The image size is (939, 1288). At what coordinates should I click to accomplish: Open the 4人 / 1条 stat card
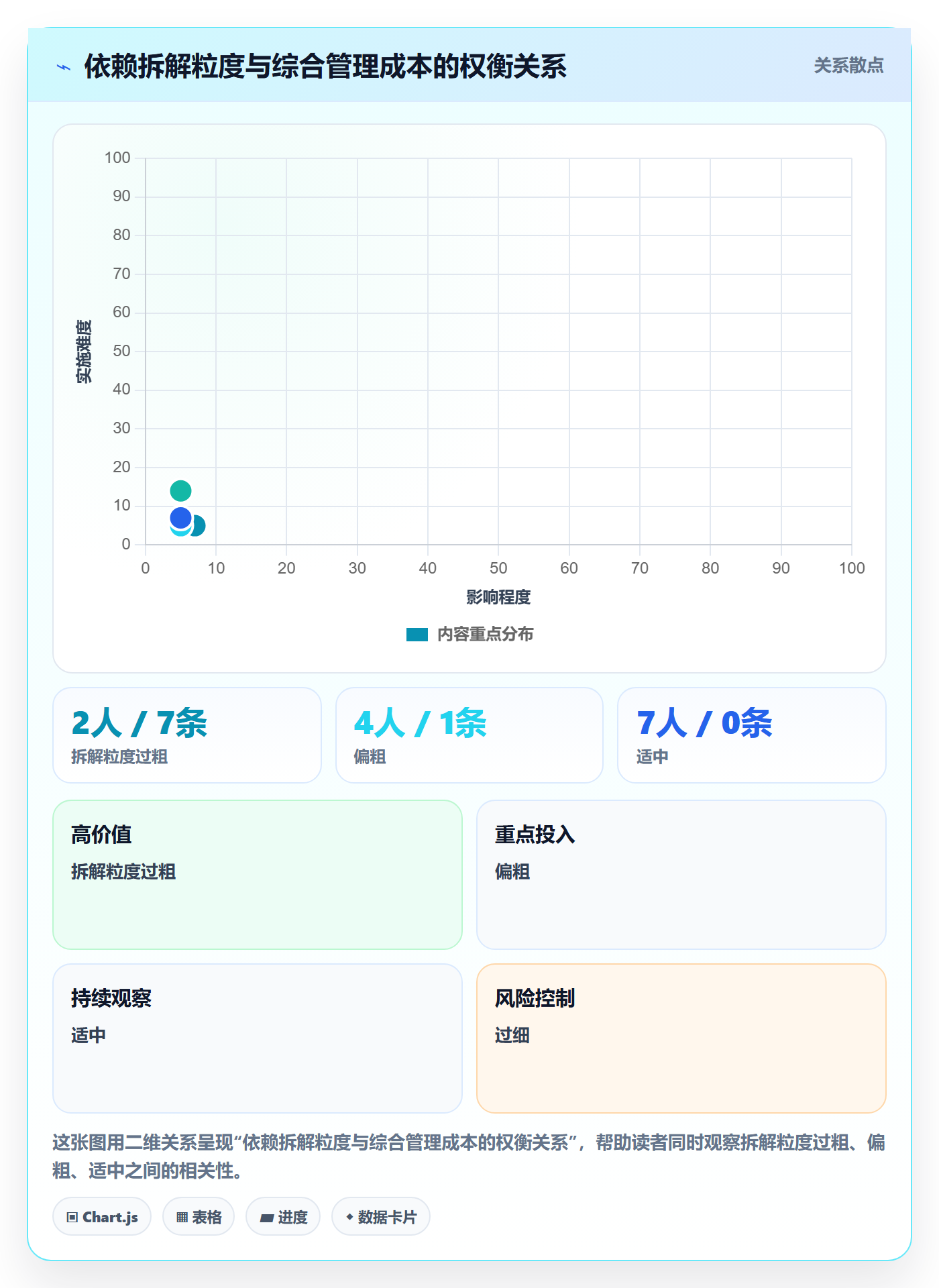point(469,735)
